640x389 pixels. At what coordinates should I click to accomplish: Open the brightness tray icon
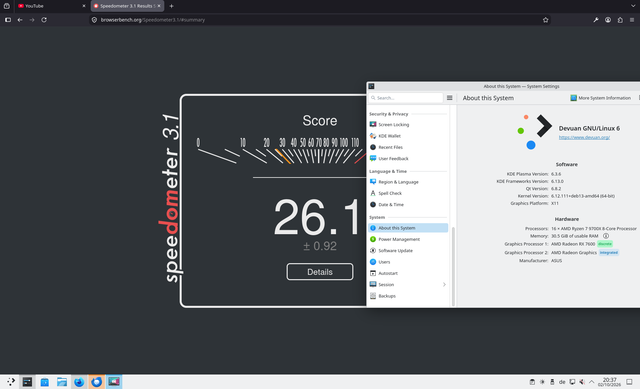[542, 382]
